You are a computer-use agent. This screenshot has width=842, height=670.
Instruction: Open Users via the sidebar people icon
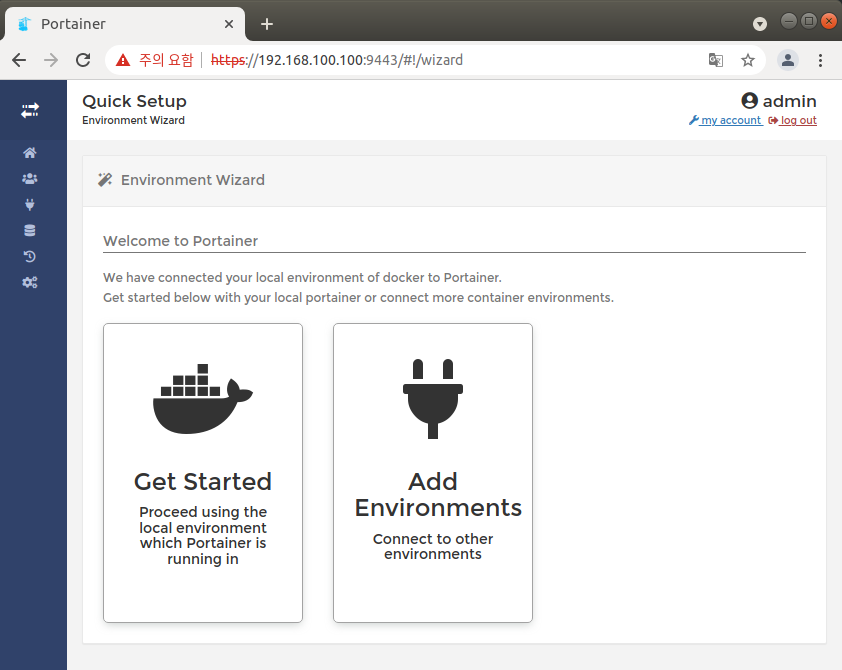[x=30, y=179]
